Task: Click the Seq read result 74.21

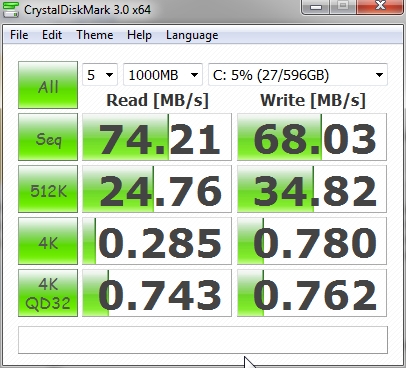Action: coord(157,137)
